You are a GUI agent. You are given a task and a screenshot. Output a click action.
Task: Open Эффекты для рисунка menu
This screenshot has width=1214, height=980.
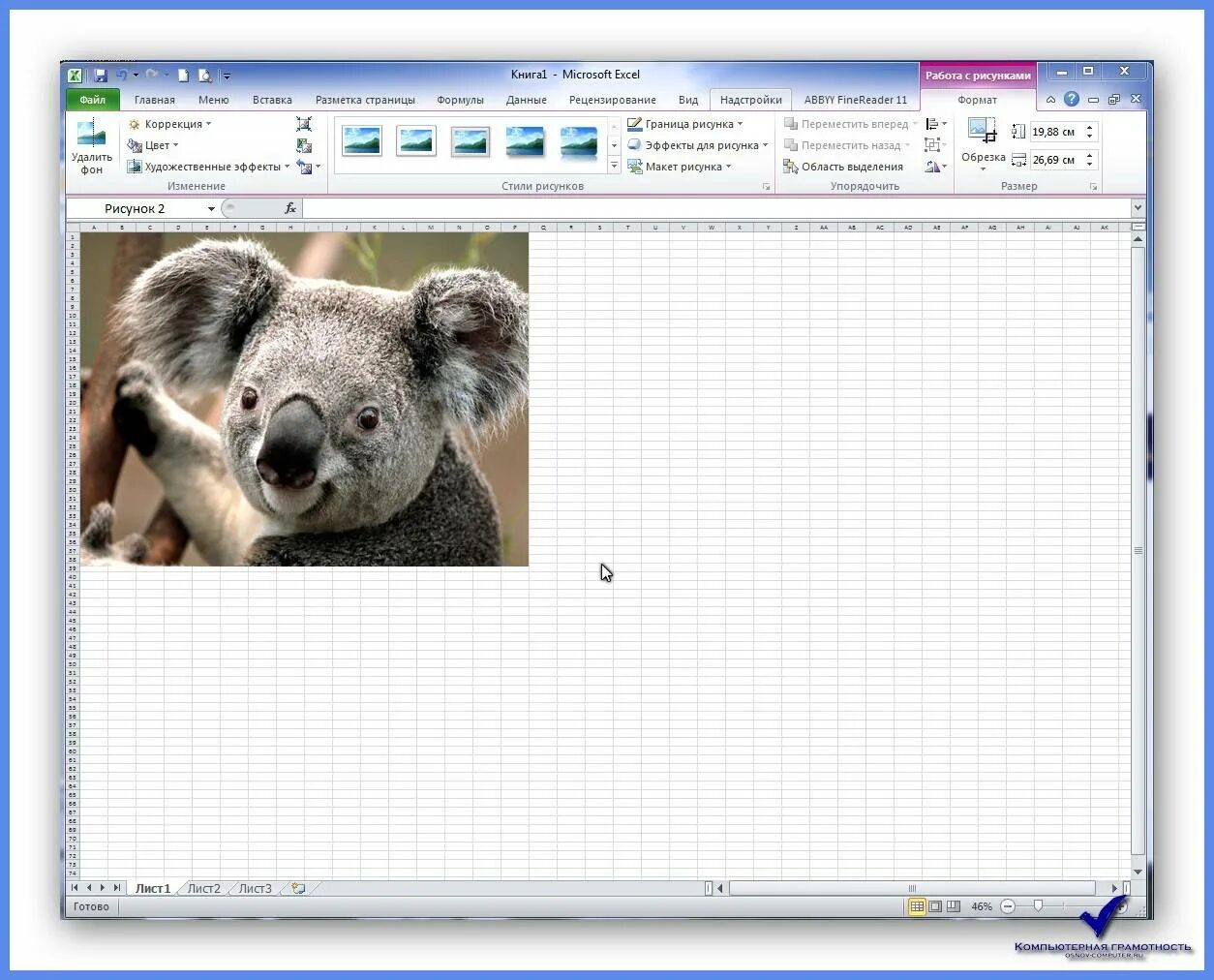pos(697,145)
